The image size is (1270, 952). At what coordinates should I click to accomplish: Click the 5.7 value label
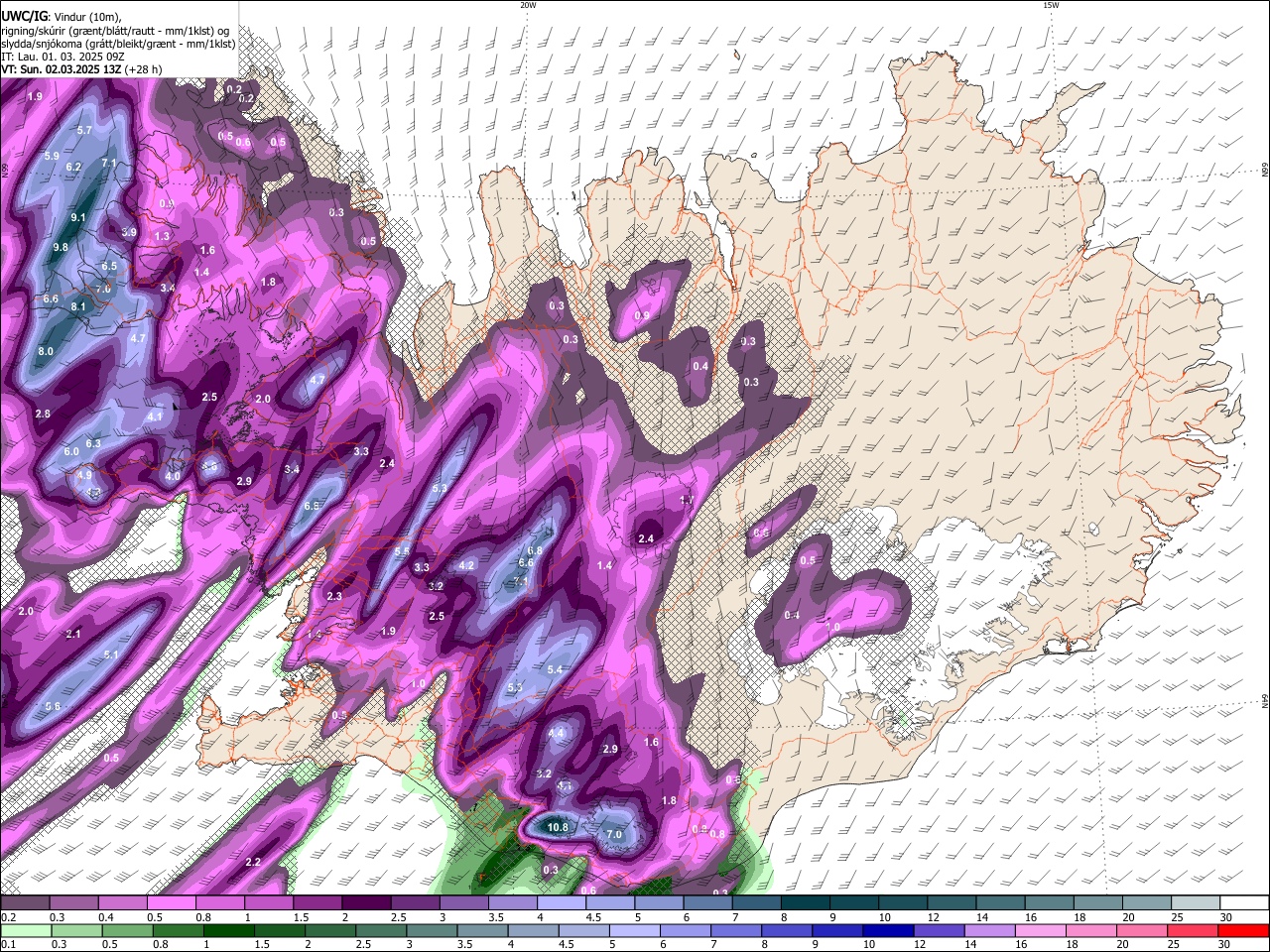pyautogui.click(x=84, y=131)
